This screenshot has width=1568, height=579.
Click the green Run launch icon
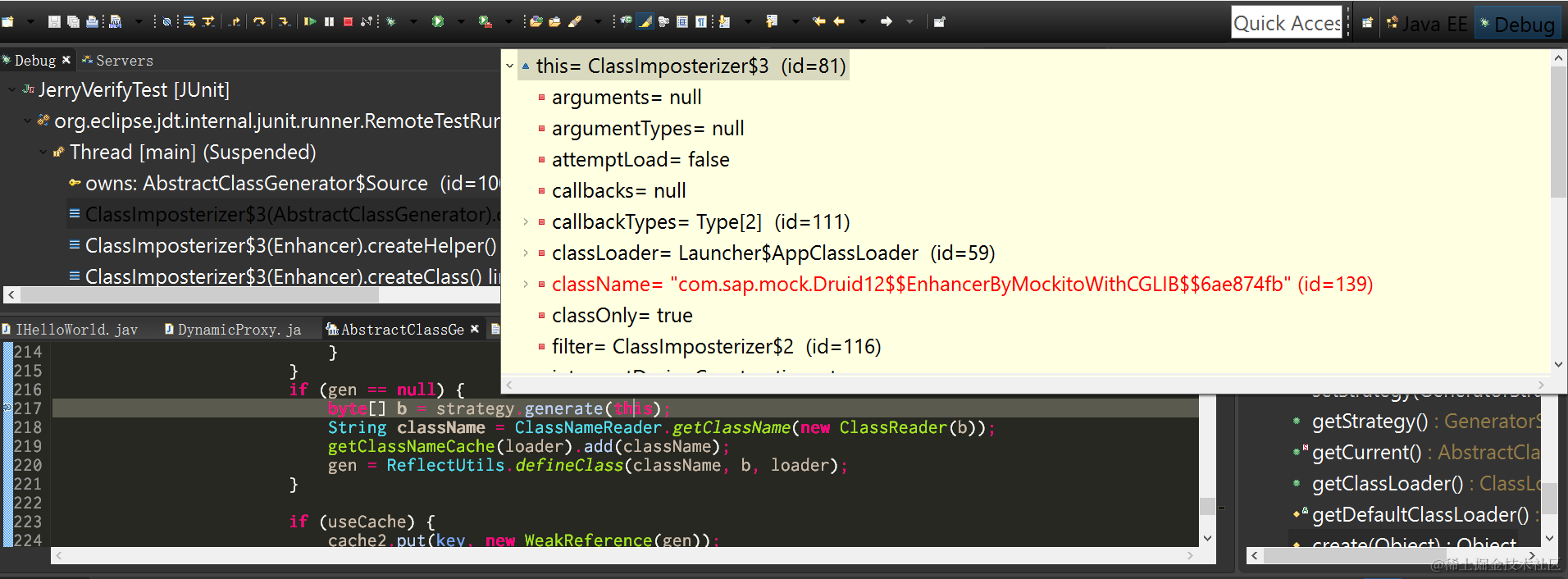coord(438,21)
